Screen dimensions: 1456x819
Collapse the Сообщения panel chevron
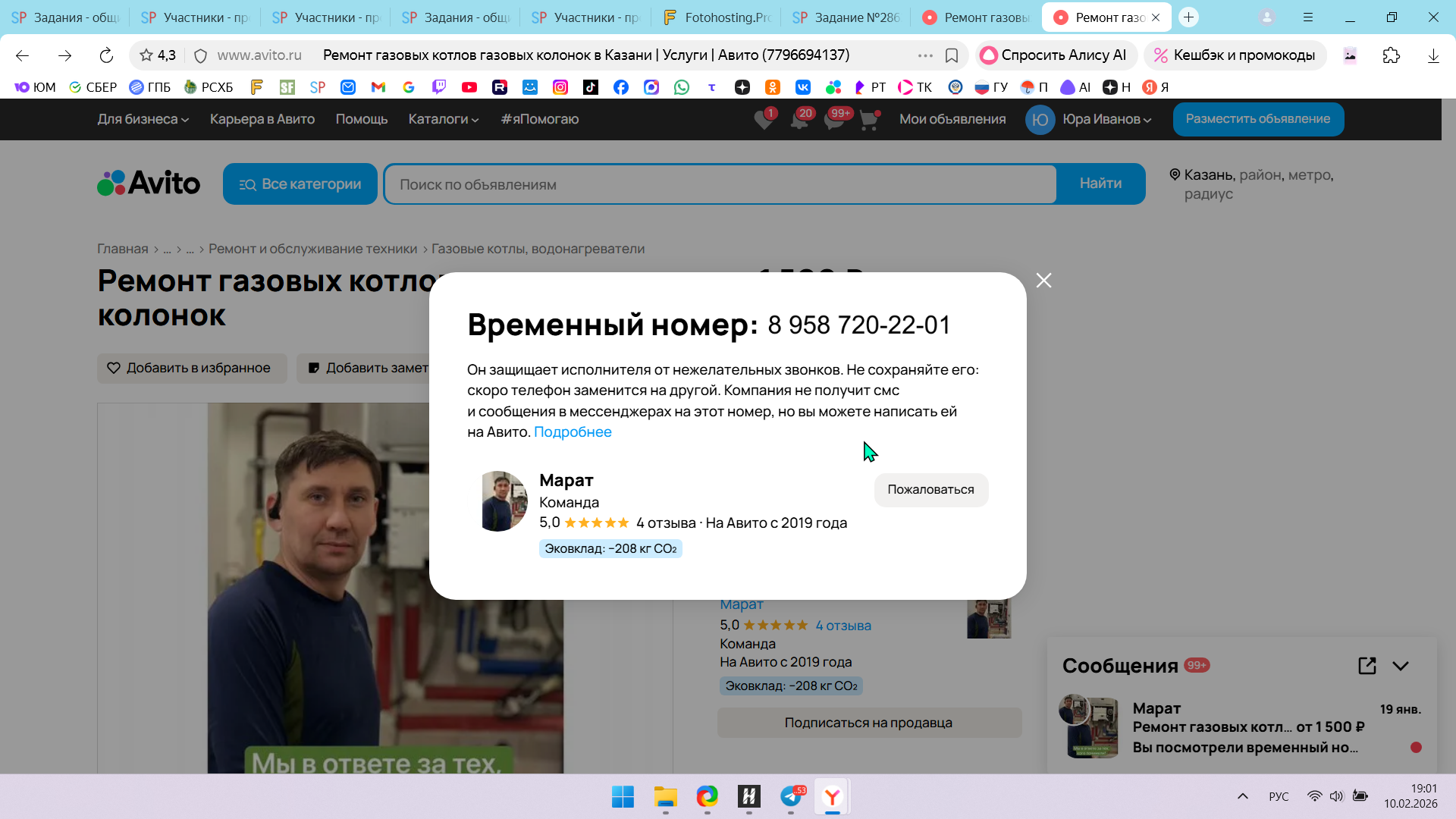[1401, 666]
